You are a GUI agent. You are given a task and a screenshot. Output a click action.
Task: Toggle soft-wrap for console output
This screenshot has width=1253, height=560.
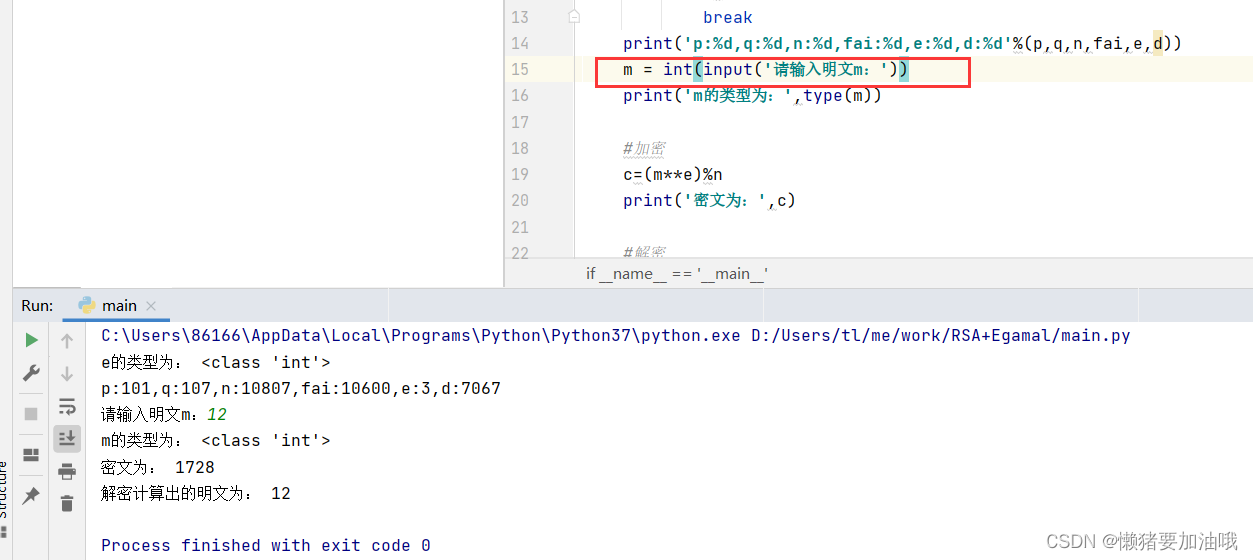click(67, 406)
